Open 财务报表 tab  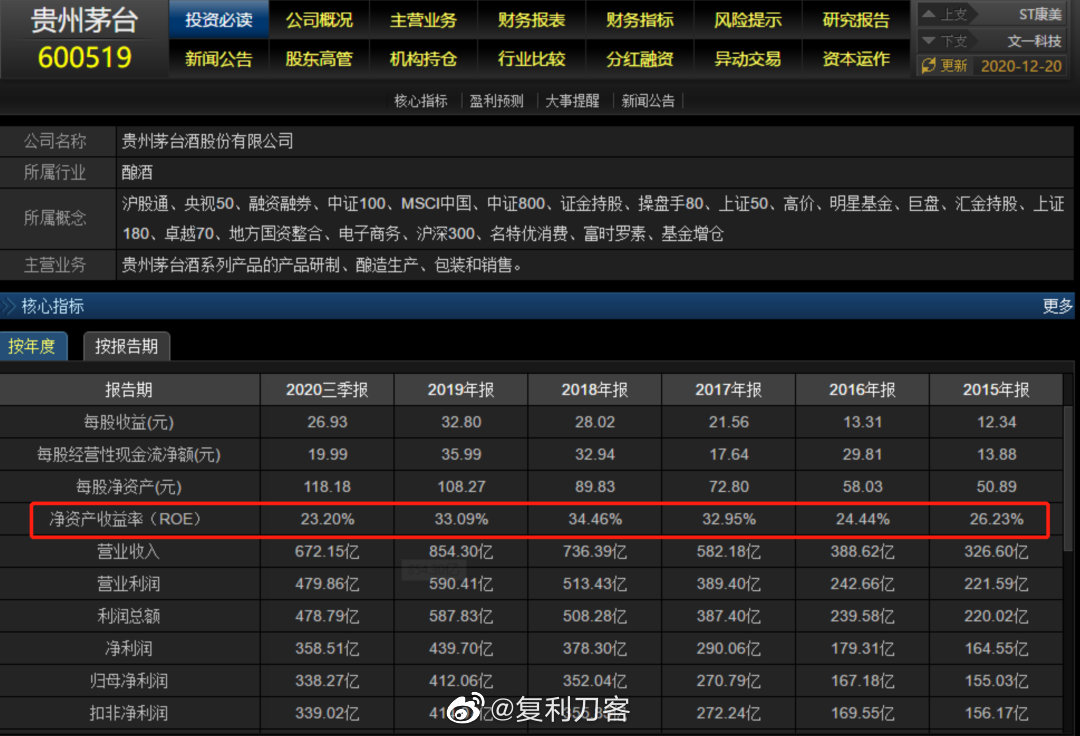(531, 20)
